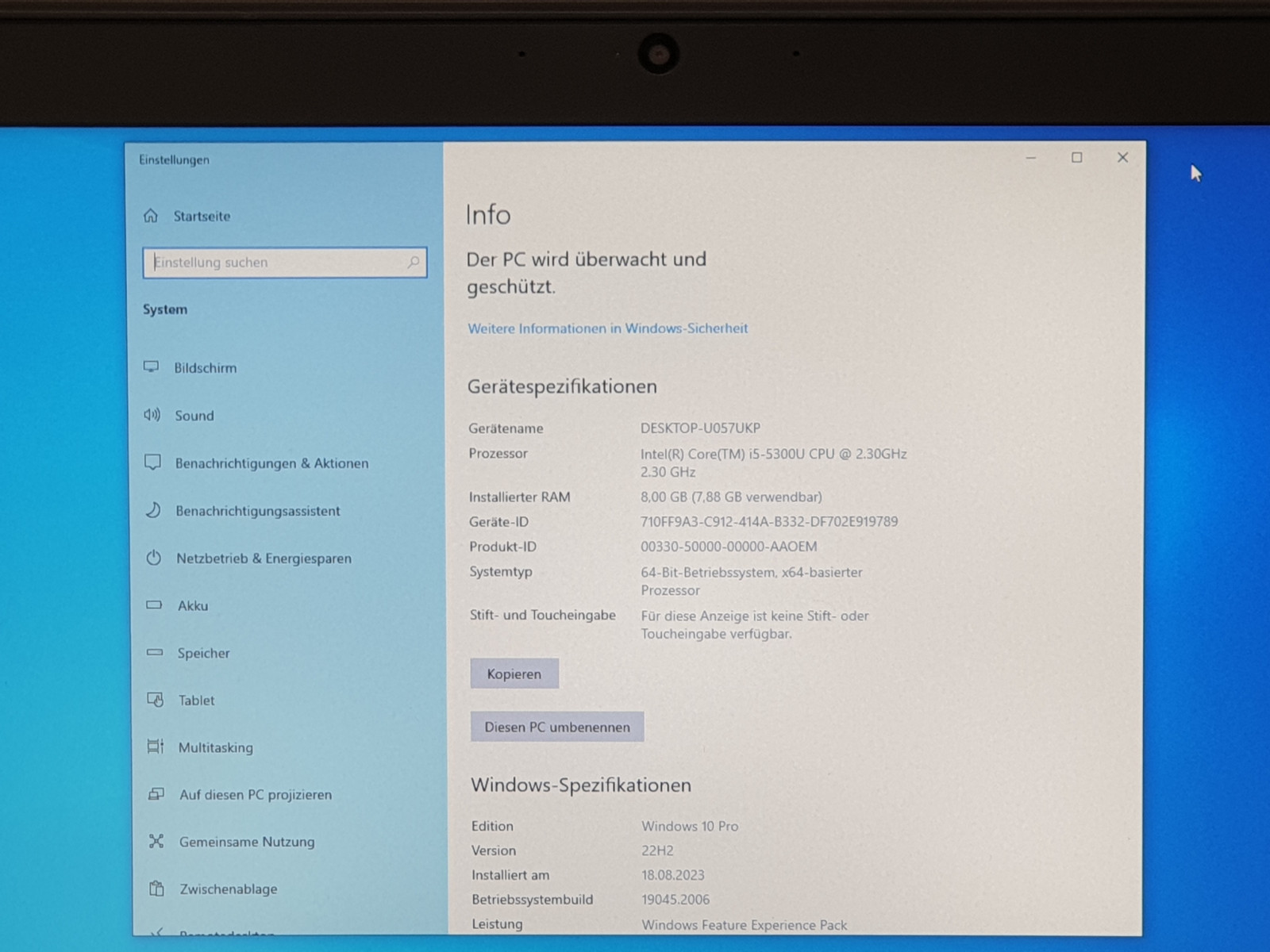Open the Speicher settings page
Screen dimensions: 1270x952
point(203,653)
